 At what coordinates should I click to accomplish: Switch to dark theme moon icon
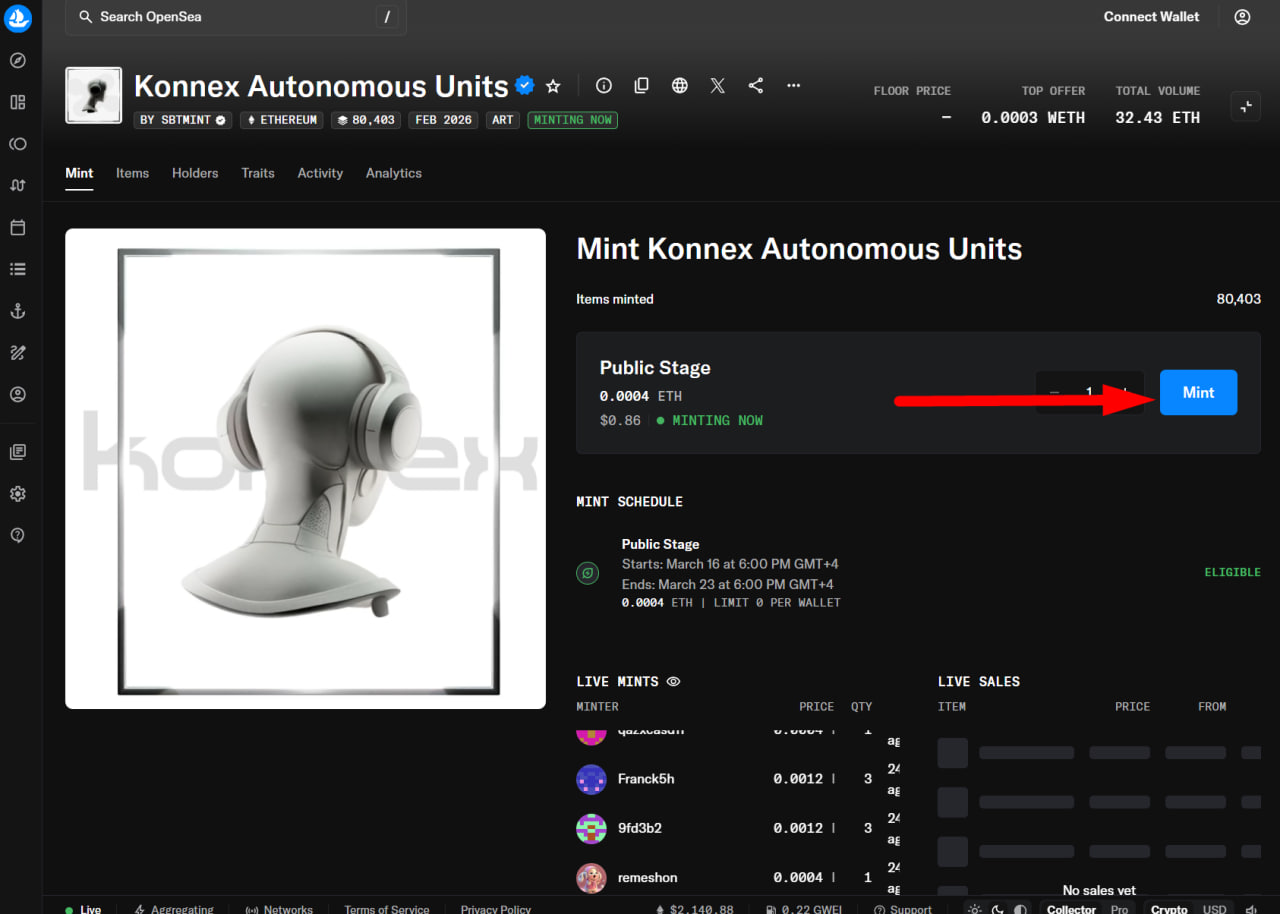(x=998, y=909)
